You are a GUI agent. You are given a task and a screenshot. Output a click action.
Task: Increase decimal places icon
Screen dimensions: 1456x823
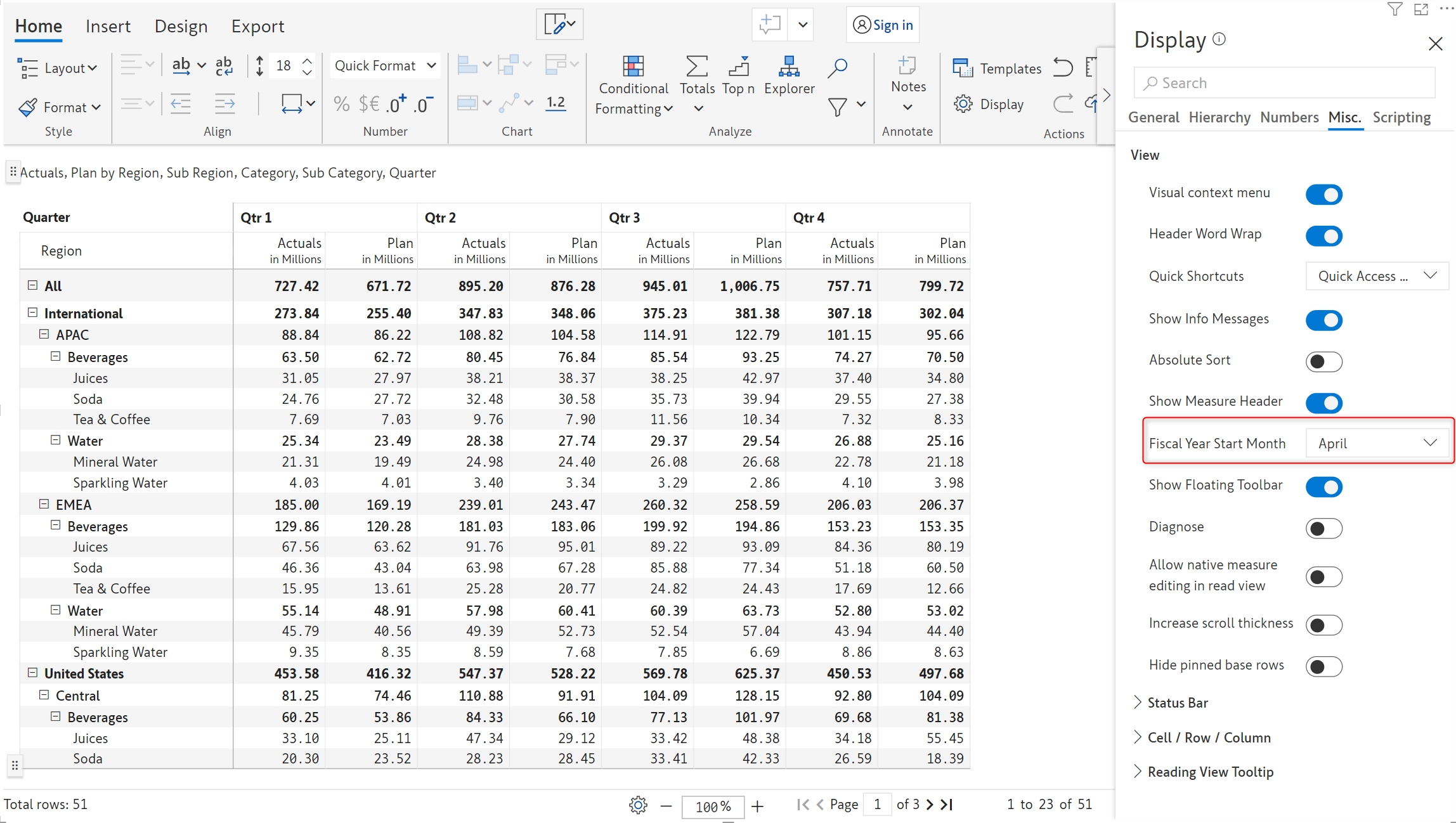pos(397,104)
